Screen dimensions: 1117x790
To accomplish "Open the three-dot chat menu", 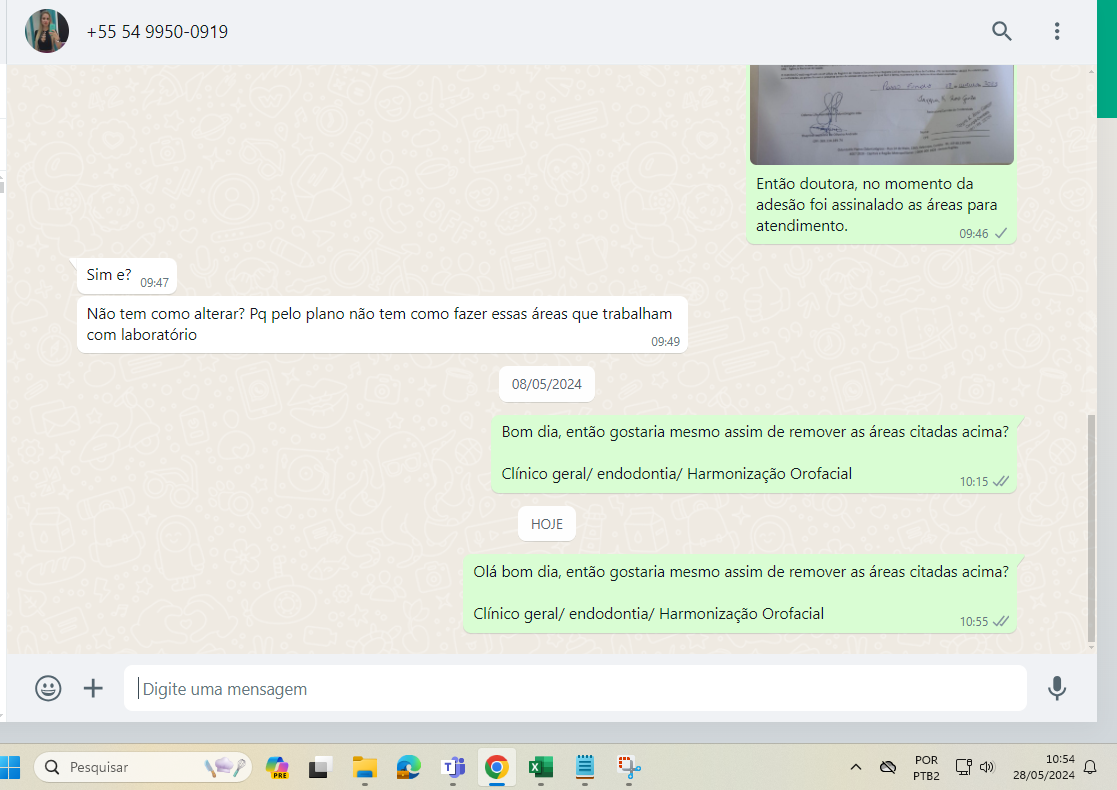I will 1056,31.
